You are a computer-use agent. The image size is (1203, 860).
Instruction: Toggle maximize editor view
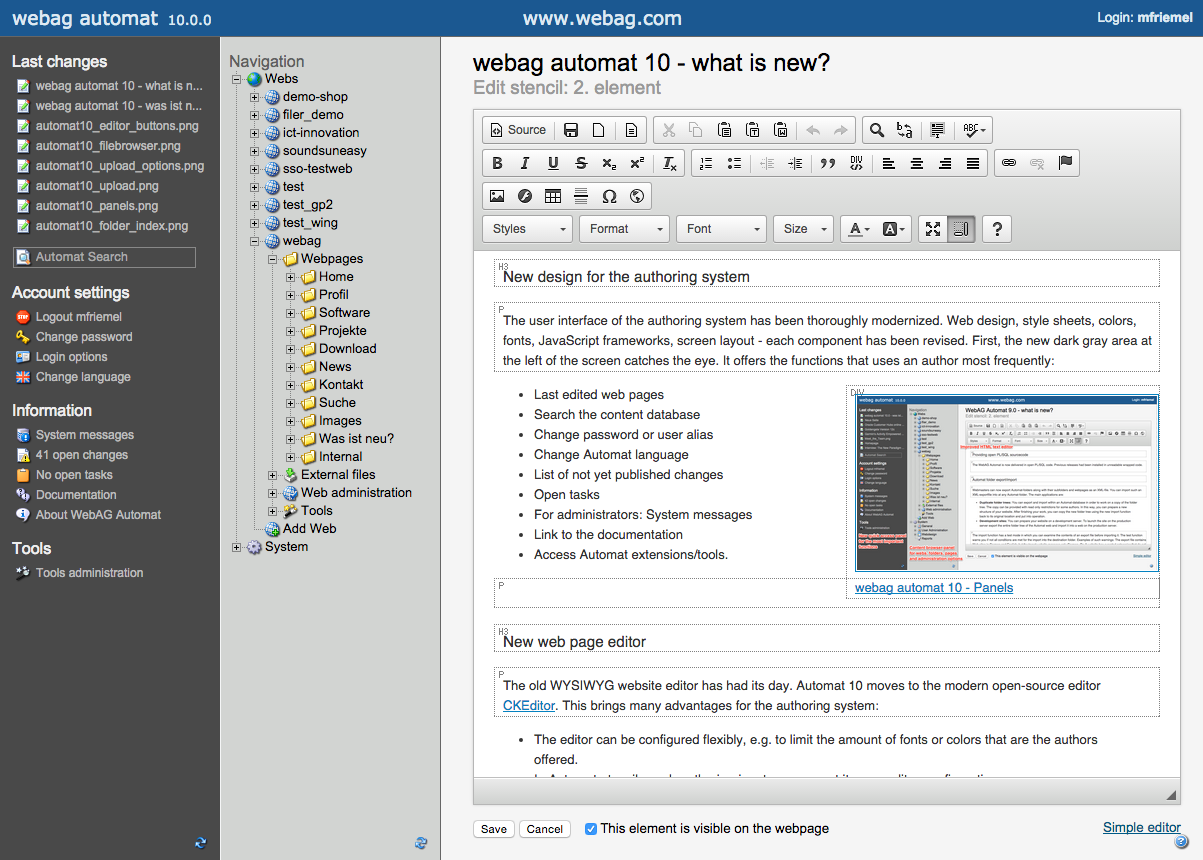click(x=933, y=229)
